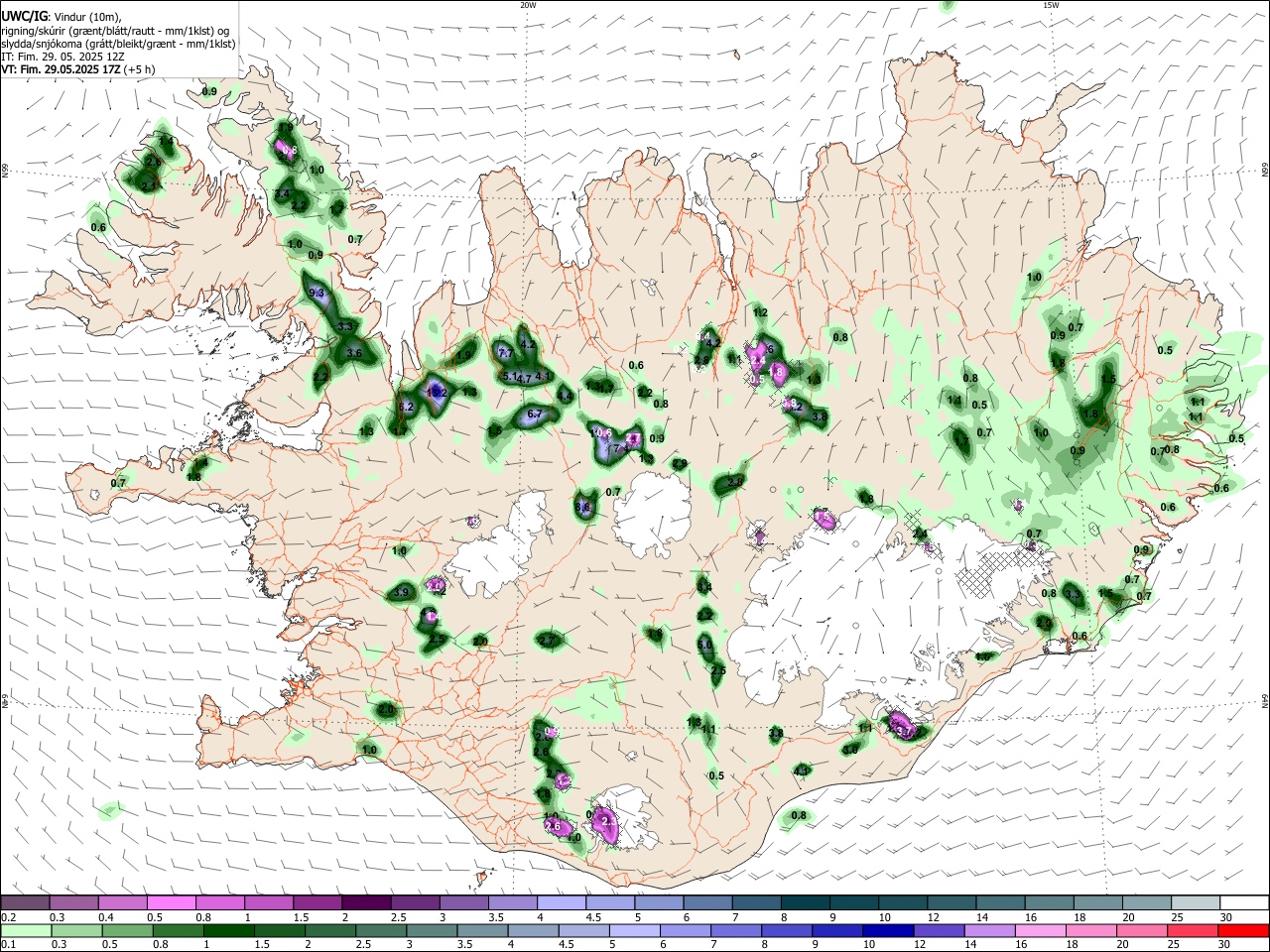Click the pale grey 25 swatch in top legend row

pyautogui.click(x=1197, y=903)
